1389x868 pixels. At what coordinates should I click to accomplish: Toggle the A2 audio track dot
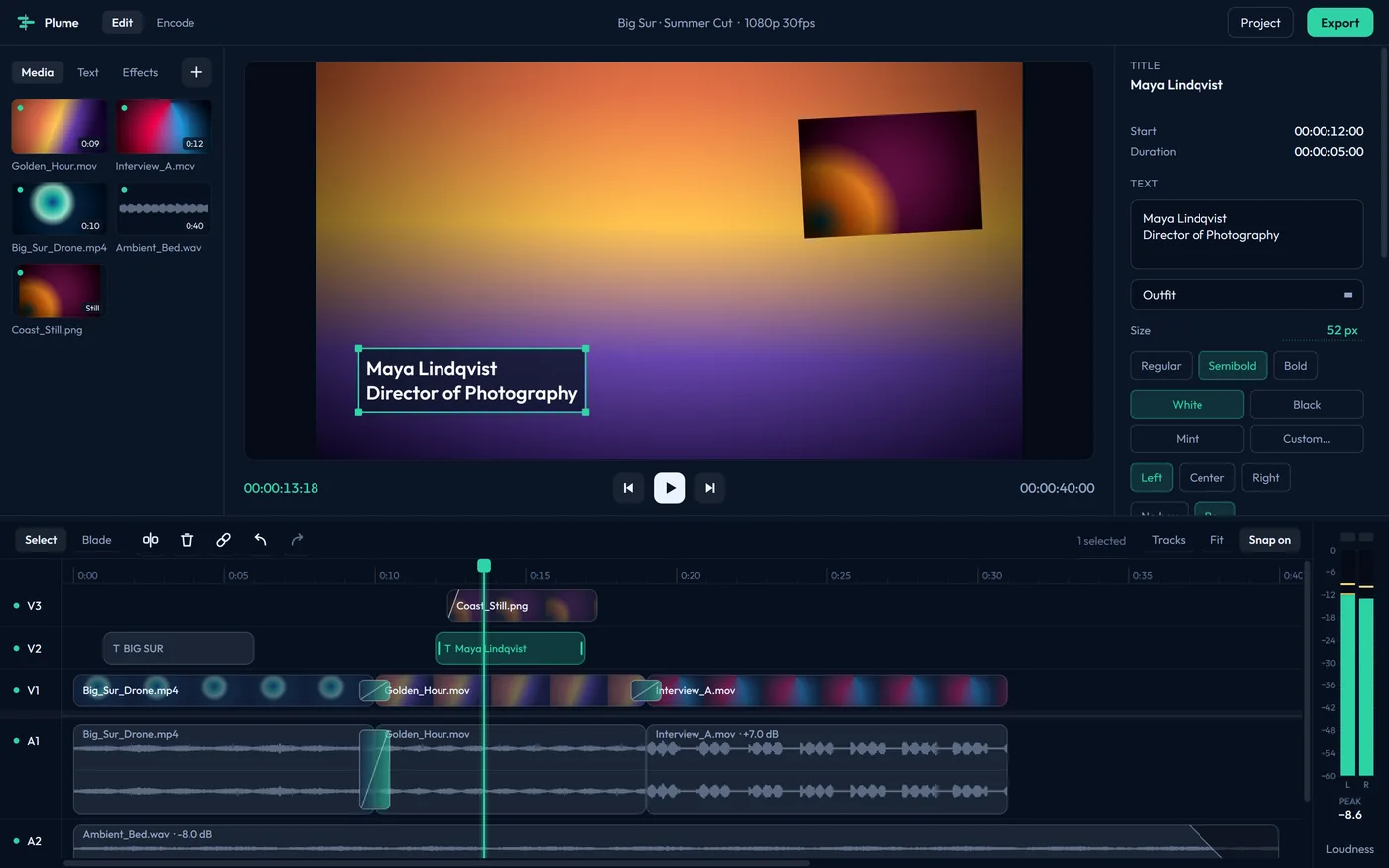coord(16,841)
